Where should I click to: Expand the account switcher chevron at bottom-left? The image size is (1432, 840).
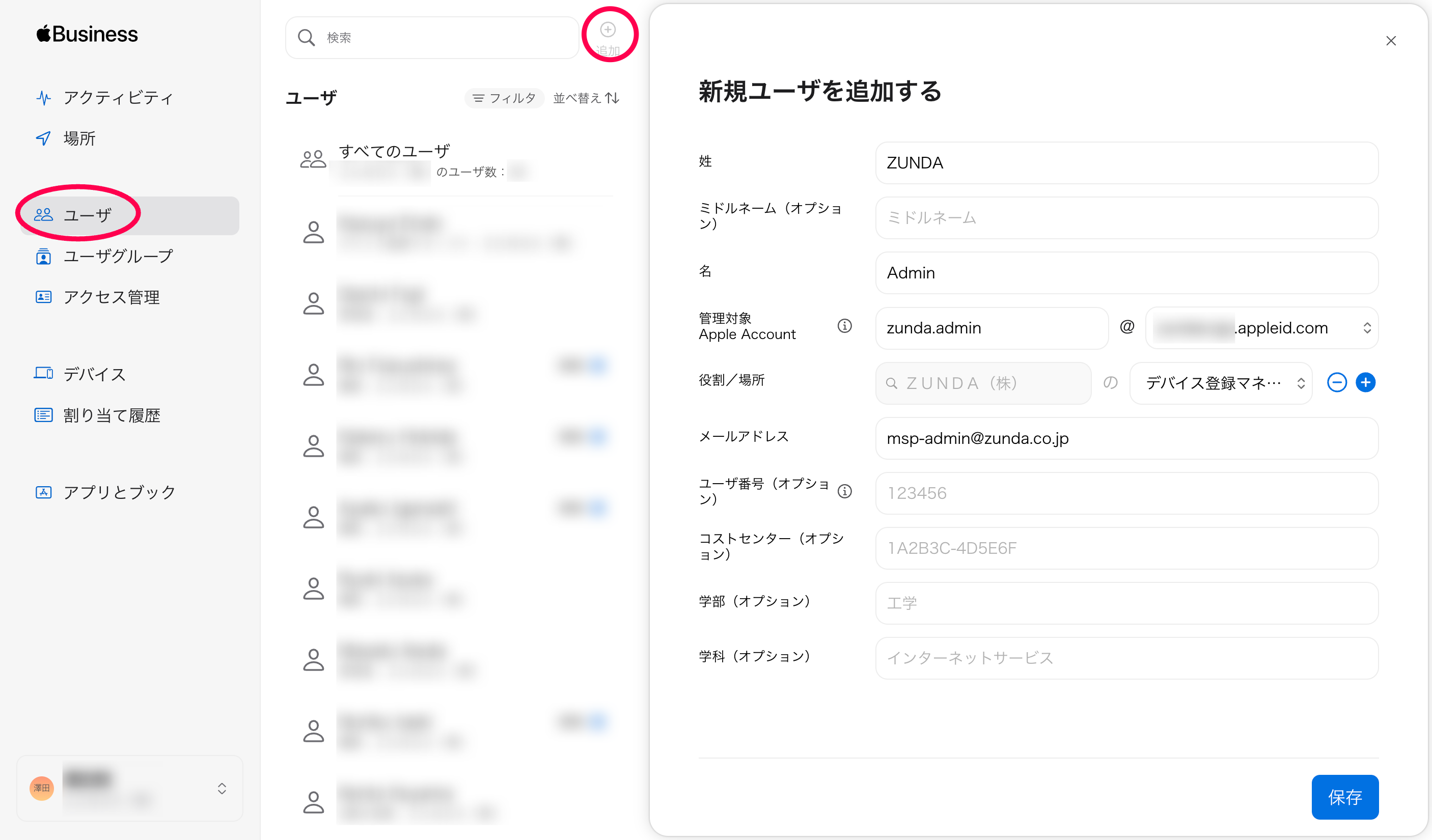click(x=222, y=788)
